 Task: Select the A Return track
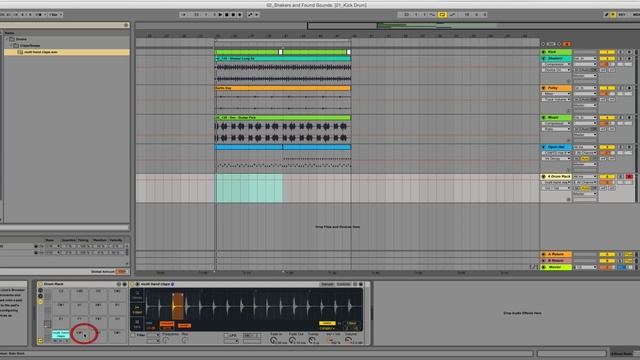coord(556,254)
